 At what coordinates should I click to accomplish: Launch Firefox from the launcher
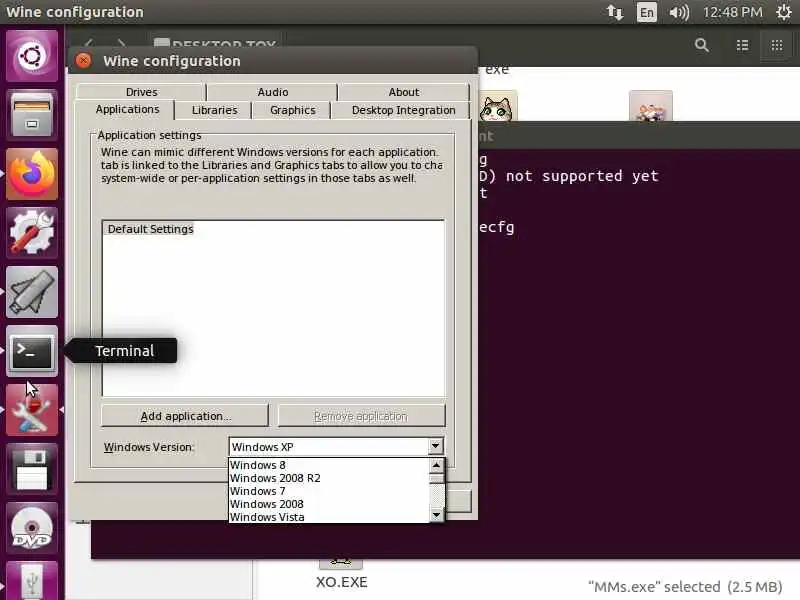[x=32, y=174]
